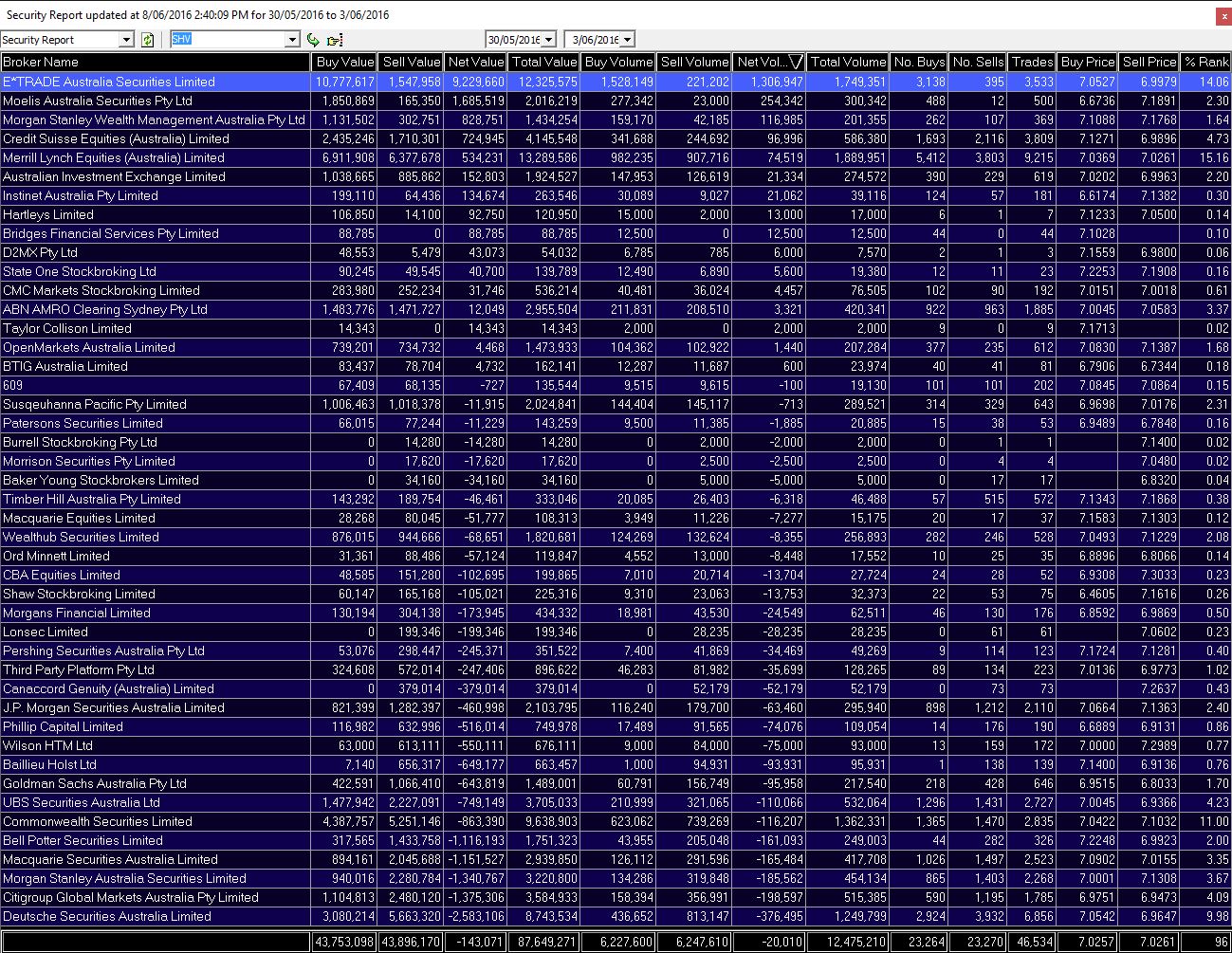Sort by Sell Price column header
This screenshot has width=1232, height=953.
(1149, 62)
